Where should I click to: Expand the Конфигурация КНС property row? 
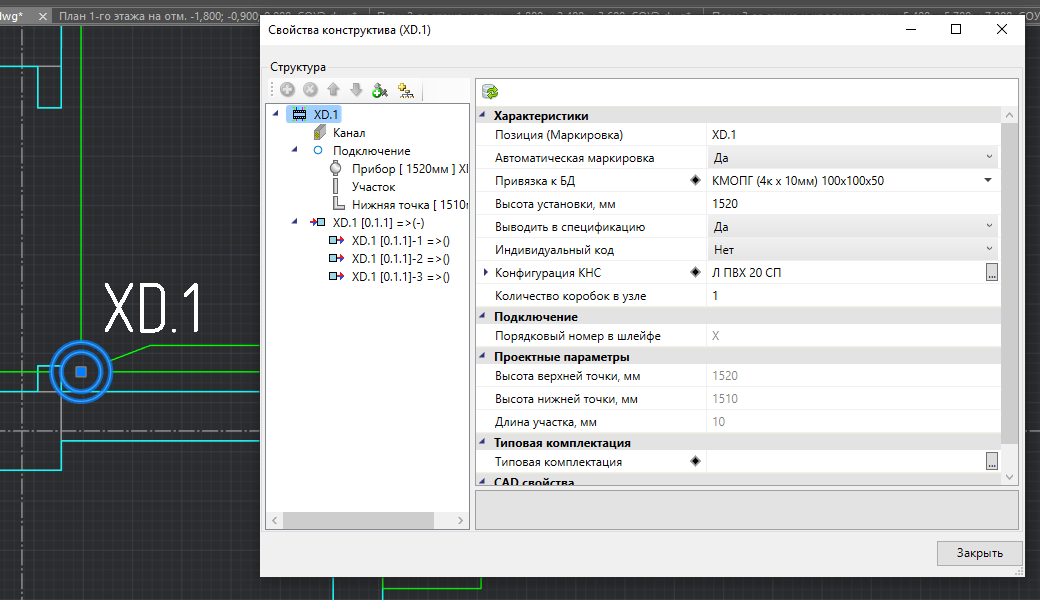point(486,273)
